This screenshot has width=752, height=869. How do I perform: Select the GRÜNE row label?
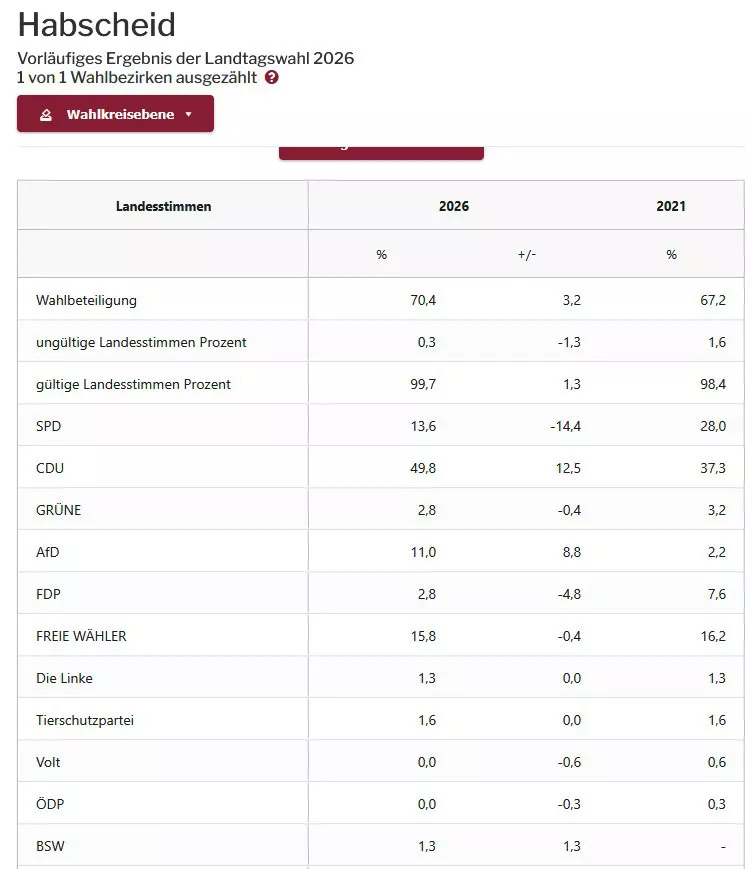coord(58,510)
